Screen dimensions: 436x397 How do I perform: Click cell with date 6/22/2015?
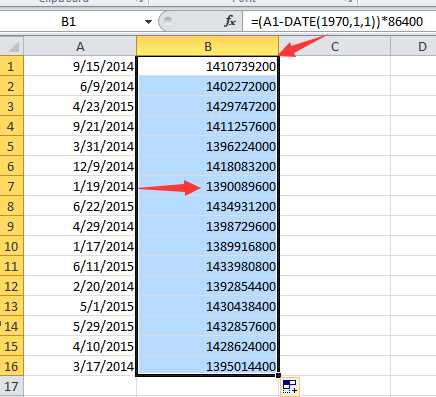[x=80, y=206]
